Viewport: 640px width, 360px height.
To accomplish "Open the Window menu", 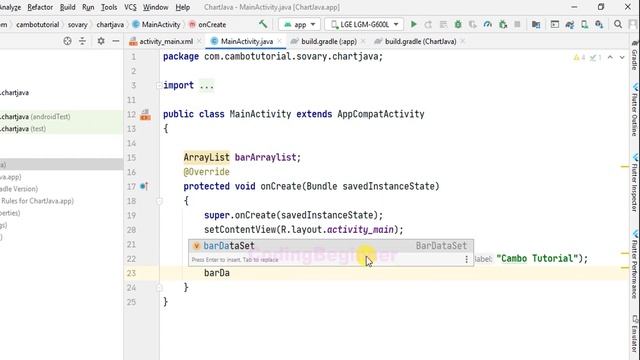I will tap(155, 7).
